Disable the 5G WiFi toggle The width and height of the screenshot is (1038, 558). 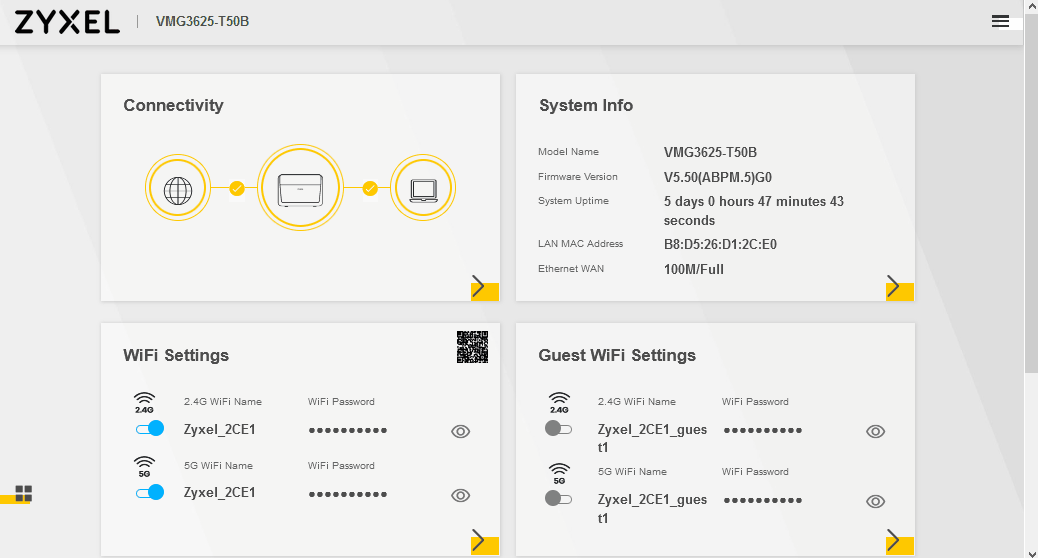[150, 492]
